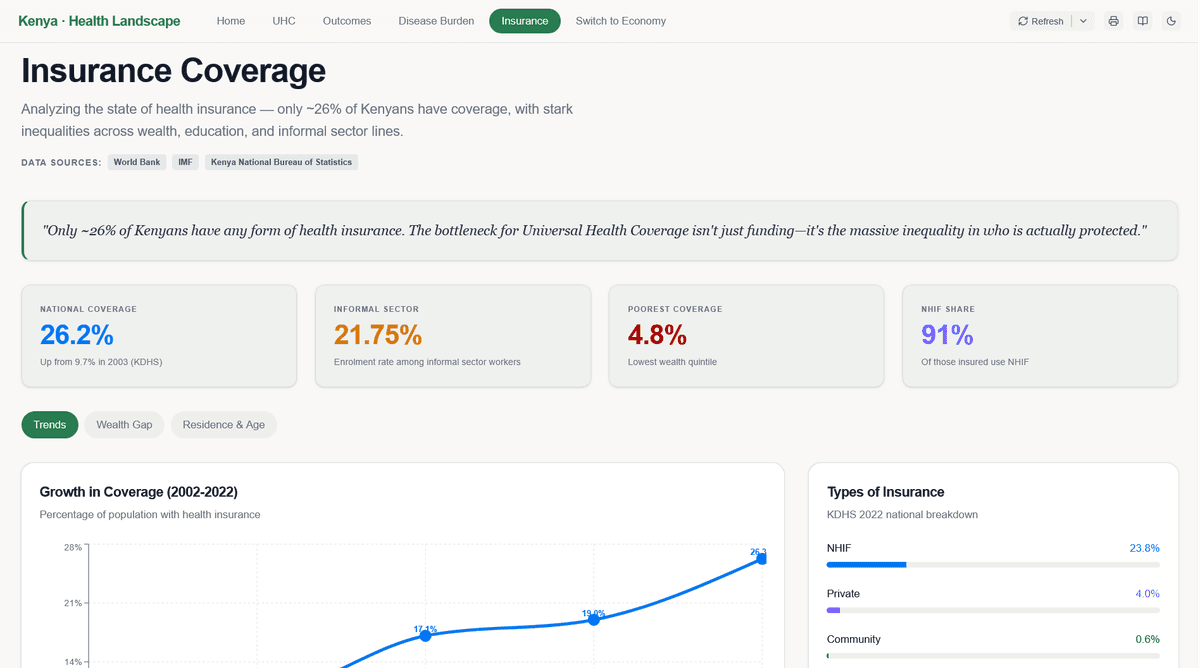Select the Insurance nav item
This screenshot has height=668, width=1200.
tap(525, 21)
